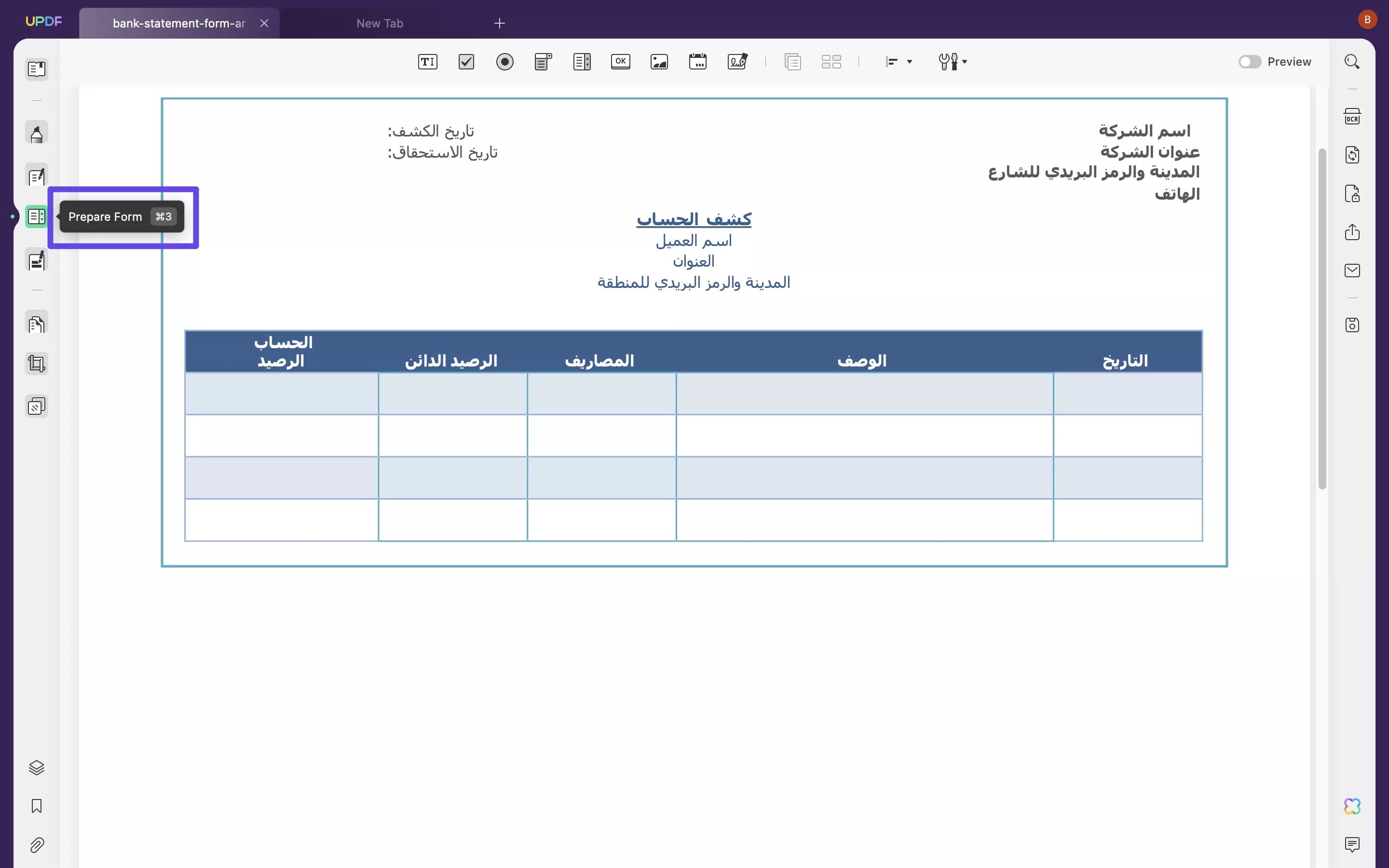Insert a digital signature field
1389x868 pixels.
click(x=736, y=61)
